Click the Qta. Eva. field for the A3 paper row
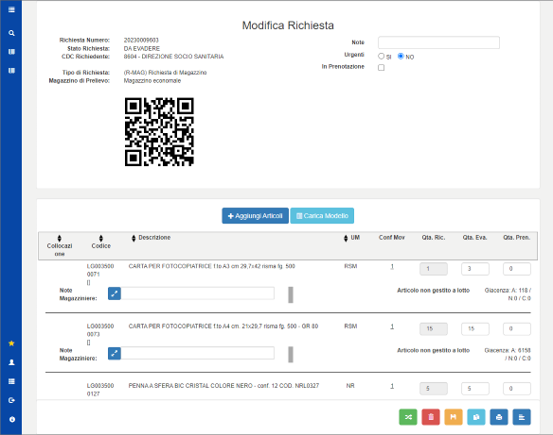Viewport: 553px width, 435px height. coord(475,269)
